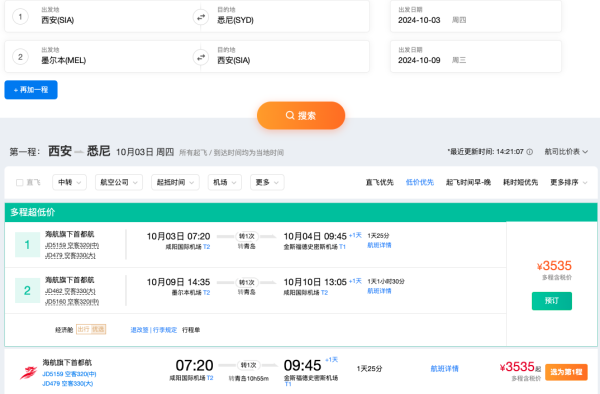Open the 中转 filter dropdown
This screenshot has width=600, height=394.
tap(69, 182)
